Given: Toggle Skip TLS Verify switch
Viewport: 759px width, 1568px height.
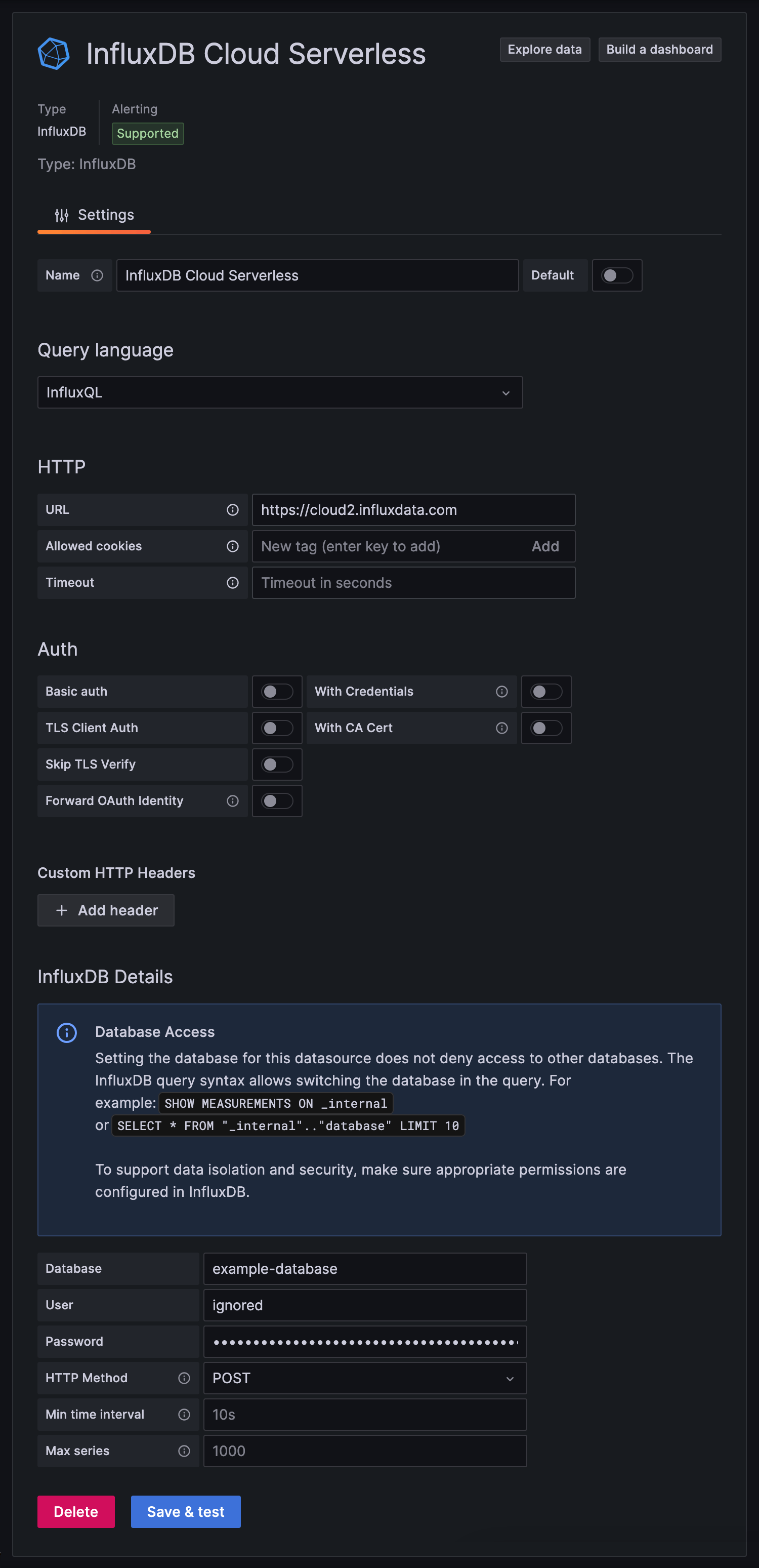Looking at the screenshot, I should 277,765.
